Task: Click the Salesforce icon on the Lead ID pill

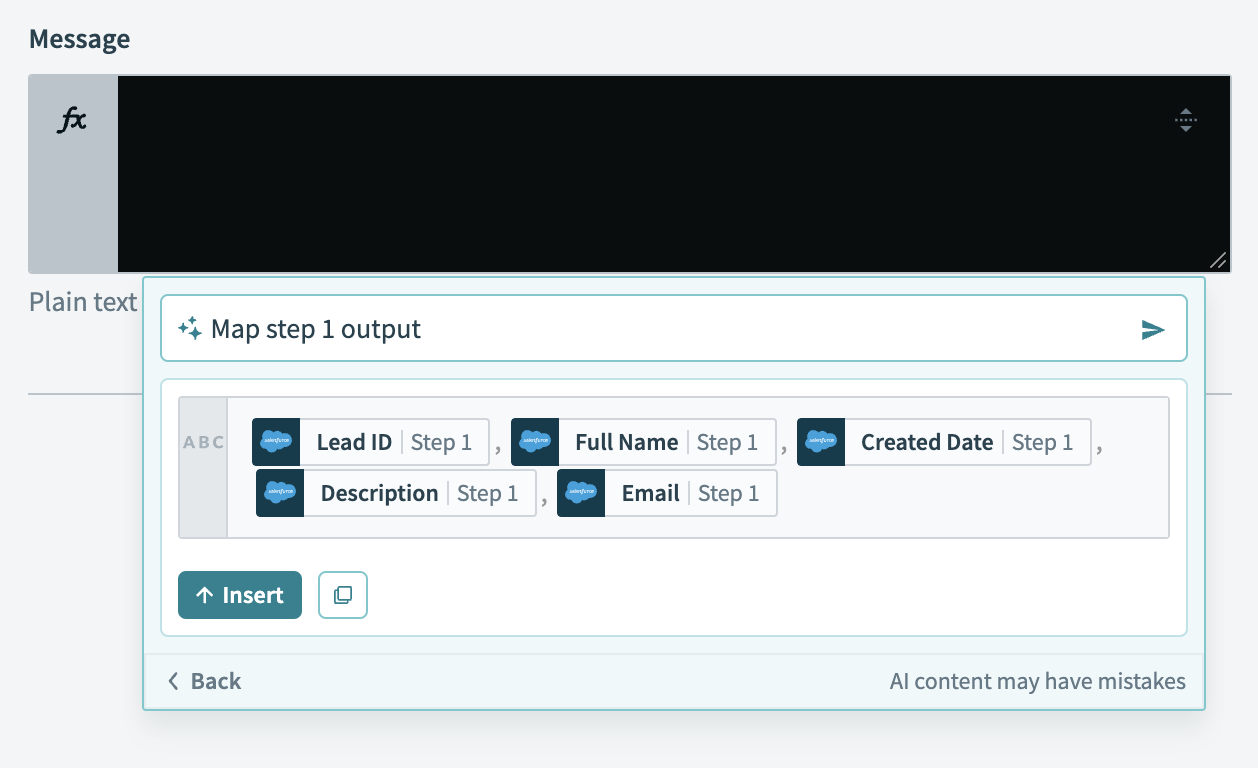Action: 276,442
